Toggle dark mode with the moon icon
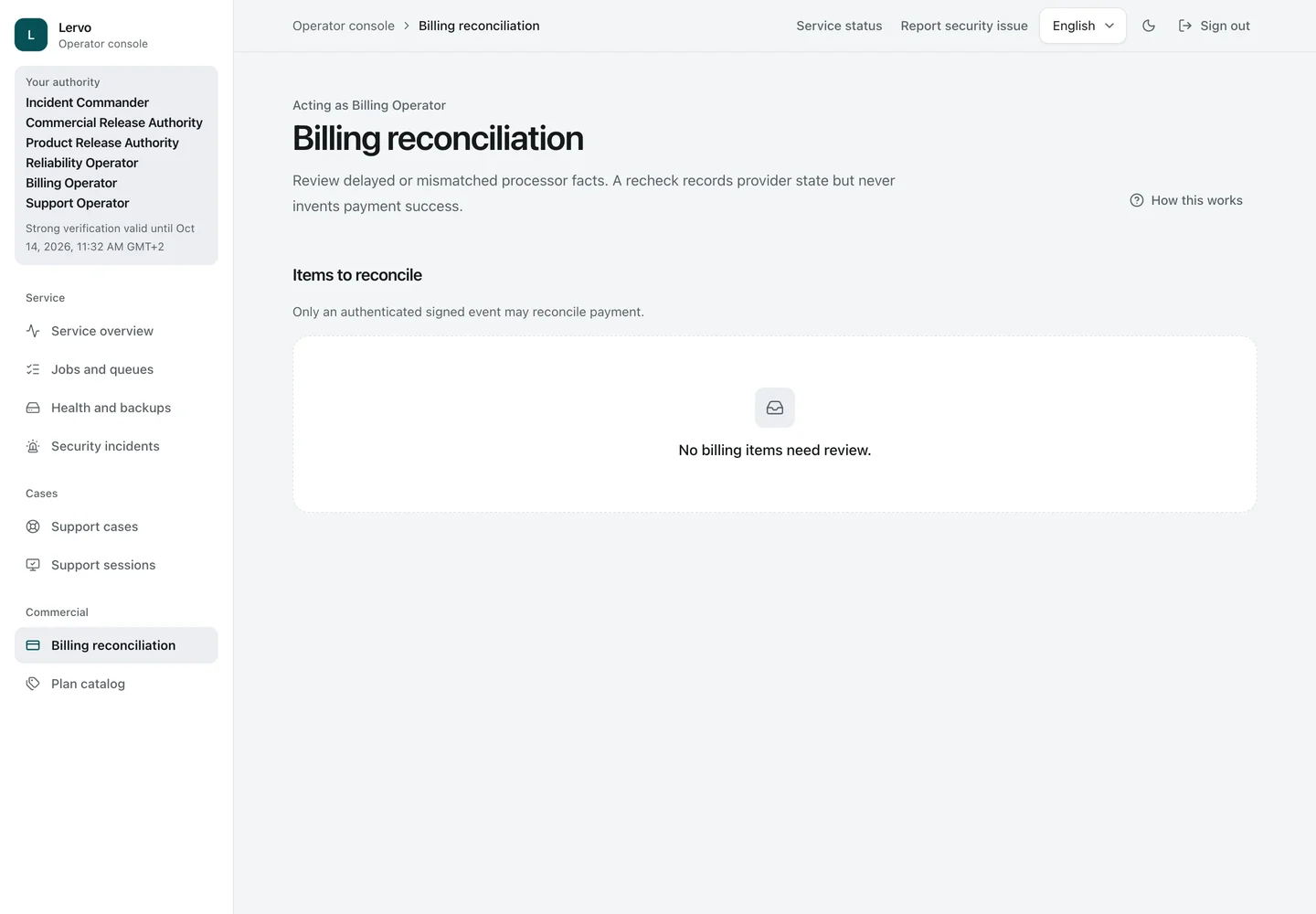Screen dimensions: 1316x914 (1149, 26)
